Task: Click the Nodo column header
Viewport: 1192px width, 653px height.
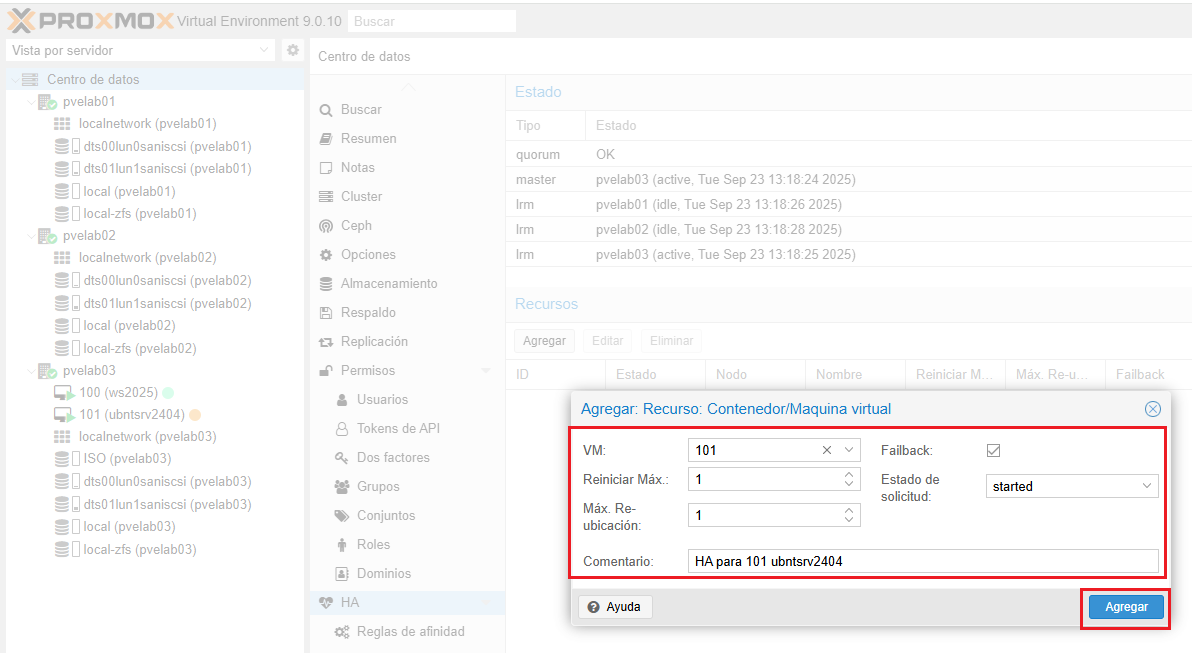Action: (755, 374)
